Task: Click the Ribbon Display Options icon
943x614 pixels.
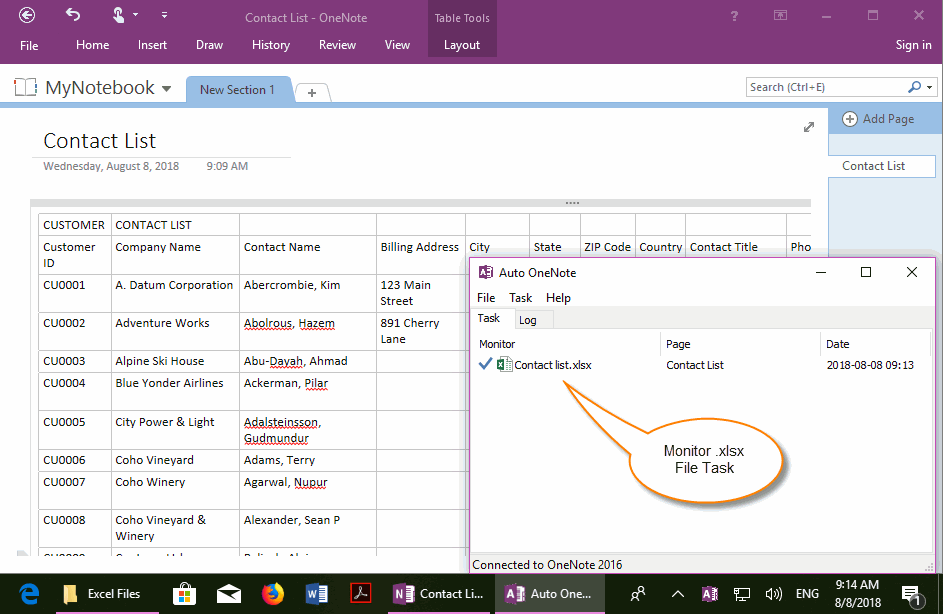Action: coord(780,16)
